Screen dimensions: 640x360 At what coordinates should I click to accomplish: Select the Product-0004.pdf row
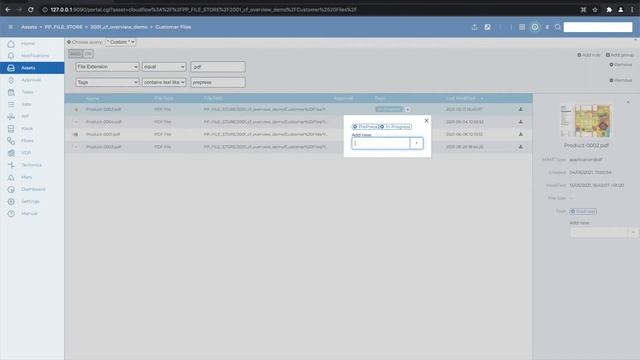[298, 122]
